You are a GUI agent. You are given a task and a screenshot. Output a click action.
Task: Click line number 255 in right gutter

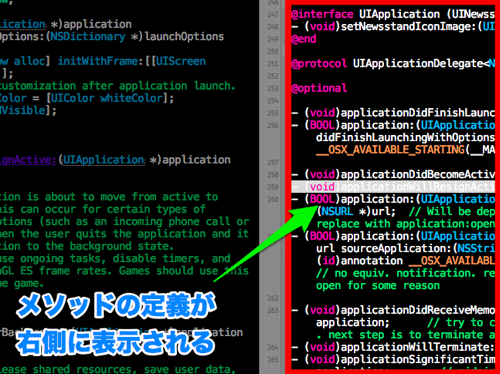click(x=273, y=113)
